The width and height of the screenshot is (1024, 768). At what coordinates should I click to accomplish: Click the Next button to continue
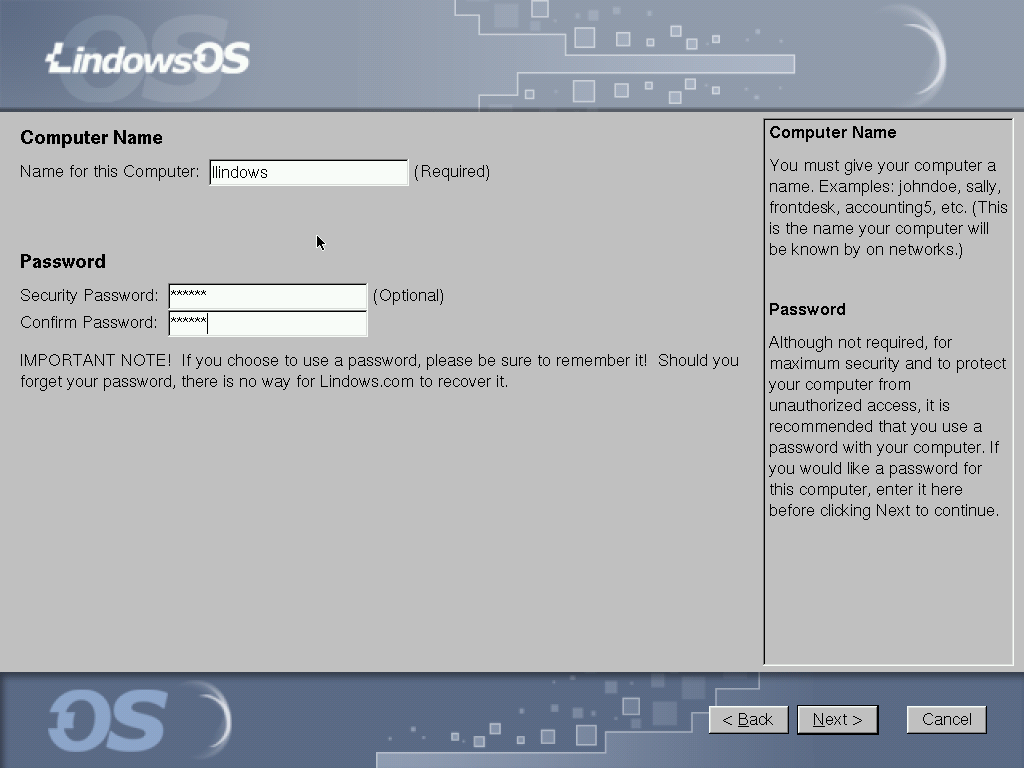837,720
